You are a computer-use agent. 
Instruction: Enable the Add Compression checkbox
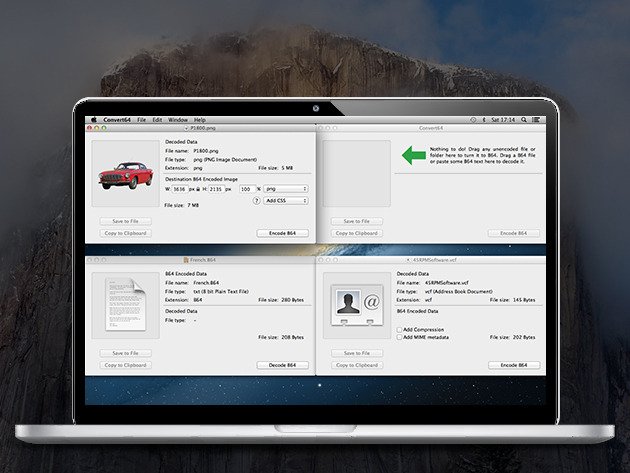400,329
